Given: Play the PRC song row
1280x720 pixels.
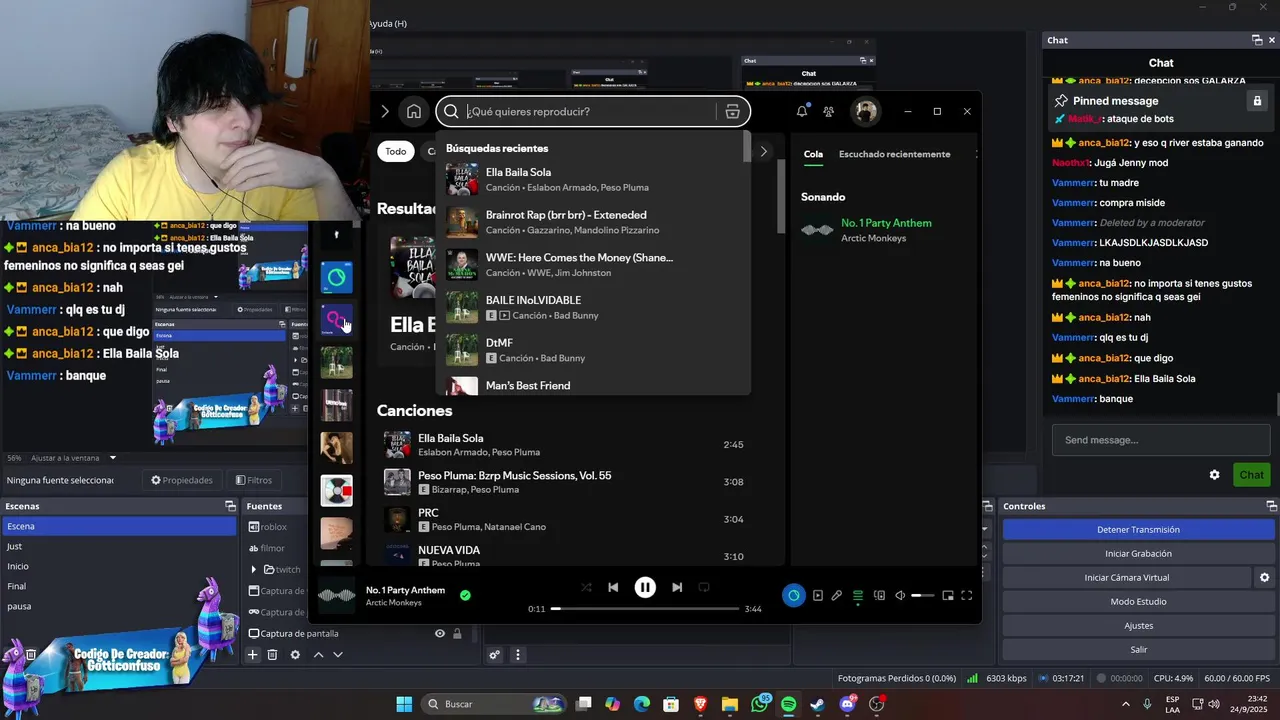Looking at the screenshot, I should [566, 519].
